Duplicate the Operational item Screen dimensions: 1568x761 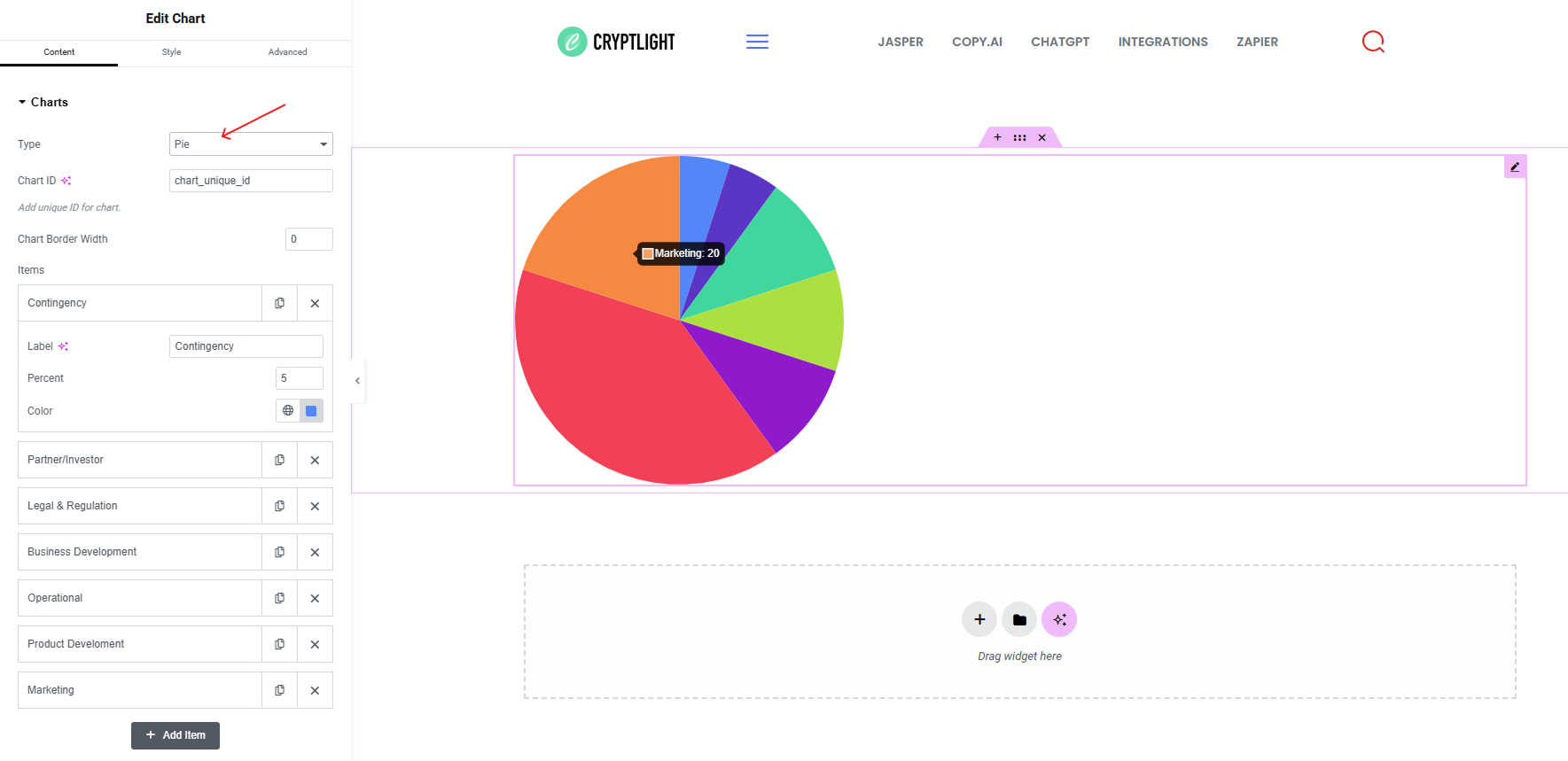pyautogui.click(x=279, y=598)
